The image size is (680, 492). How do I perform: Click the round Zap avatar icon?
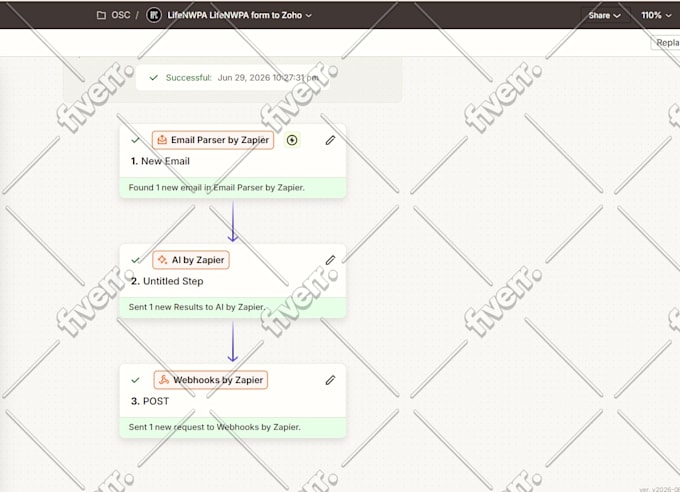(154, 15)
